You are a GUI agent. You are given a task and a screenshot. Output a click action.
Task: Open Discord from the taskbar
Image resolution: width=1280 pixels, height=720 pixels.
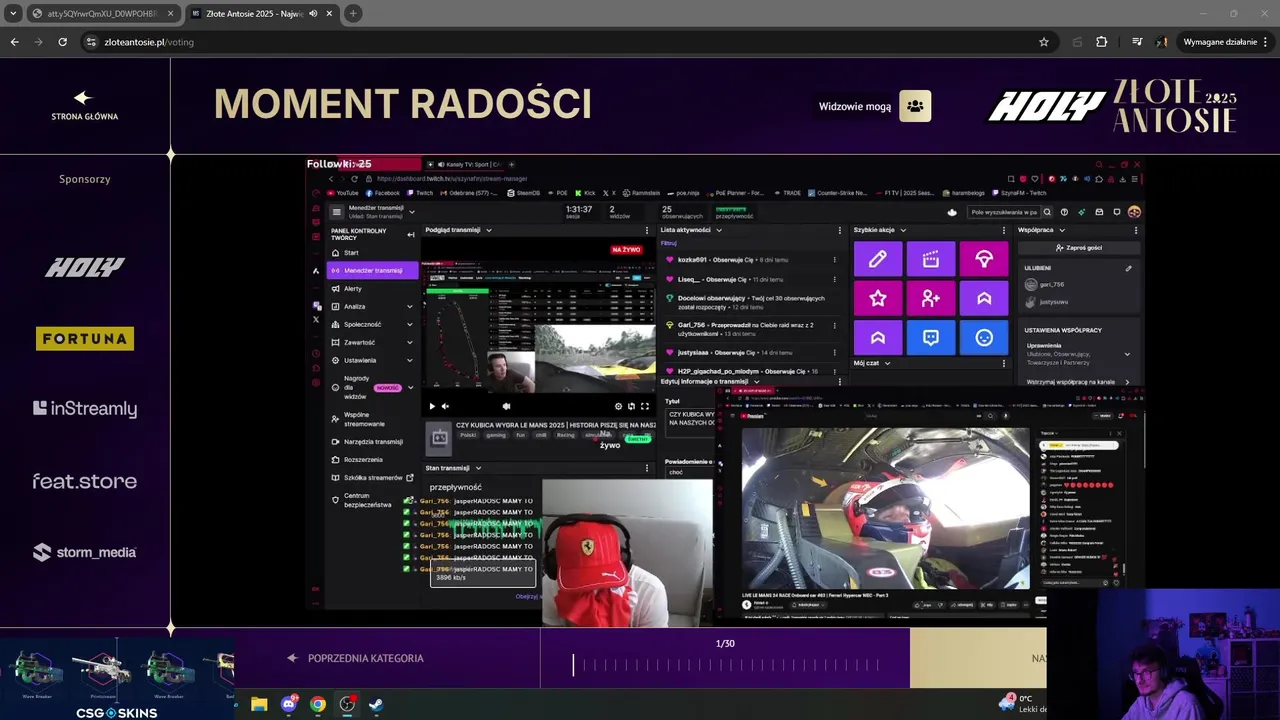point(289,704)
